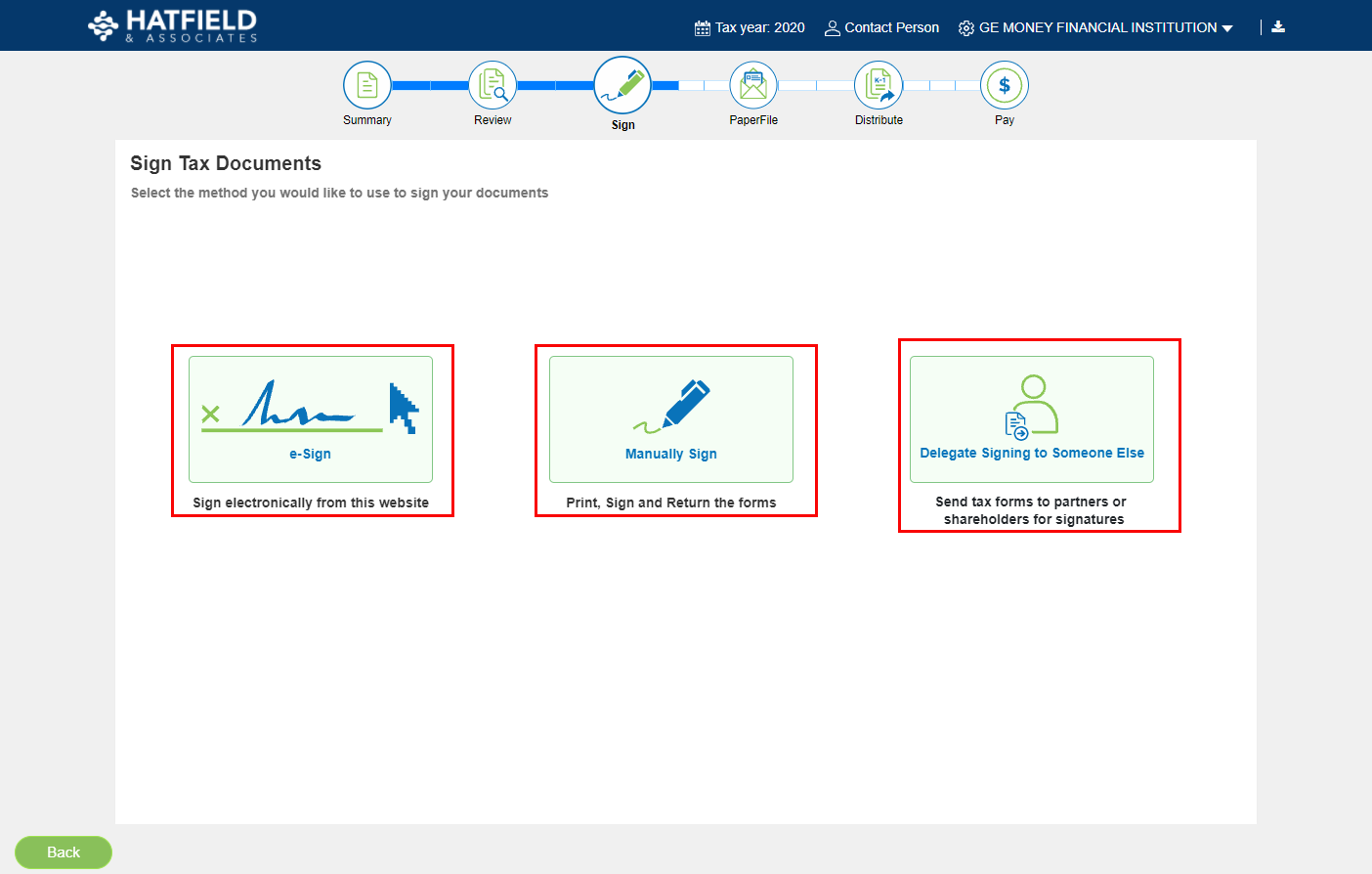Open the Review step icon
The width and height of the screenshot is (1372, 874).
coord(493,86)
